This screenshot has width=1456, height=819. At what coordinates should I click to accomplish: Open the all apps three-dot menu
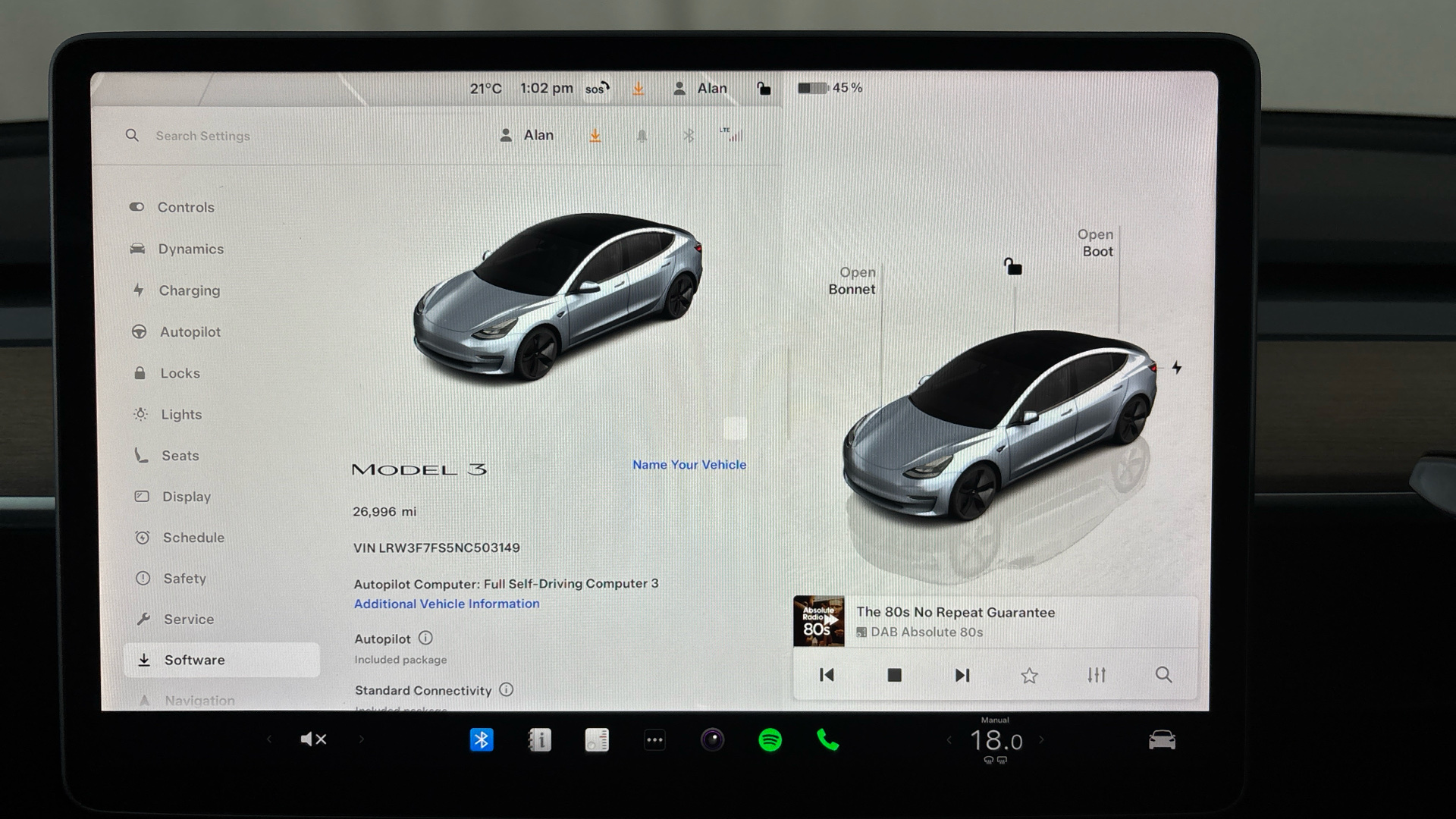coord(655,739)
